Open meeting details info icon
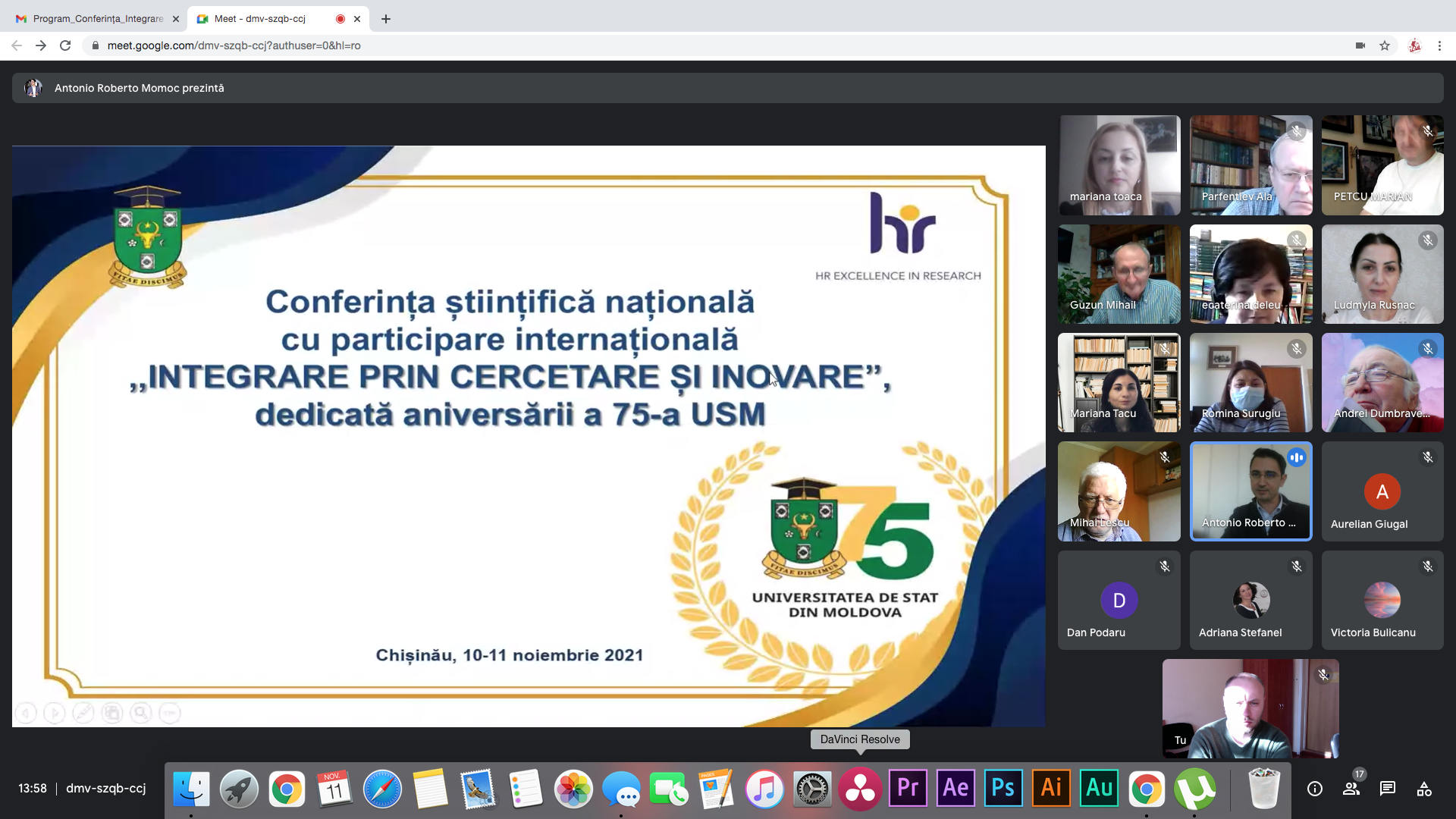The height and width of the screenshot is (819, 1456). tap(1315, 789)
